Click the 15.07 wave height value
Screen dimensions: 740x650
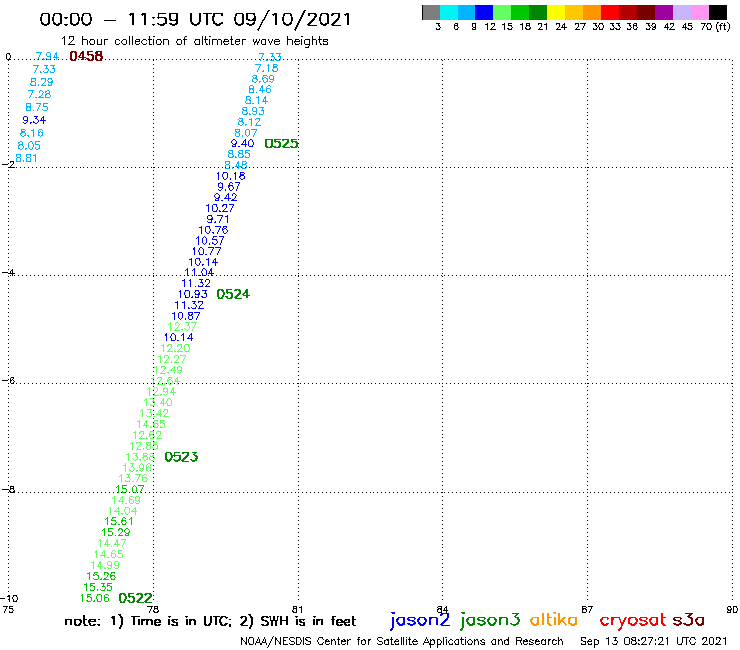pyautogui.click(x=130, y=489)
